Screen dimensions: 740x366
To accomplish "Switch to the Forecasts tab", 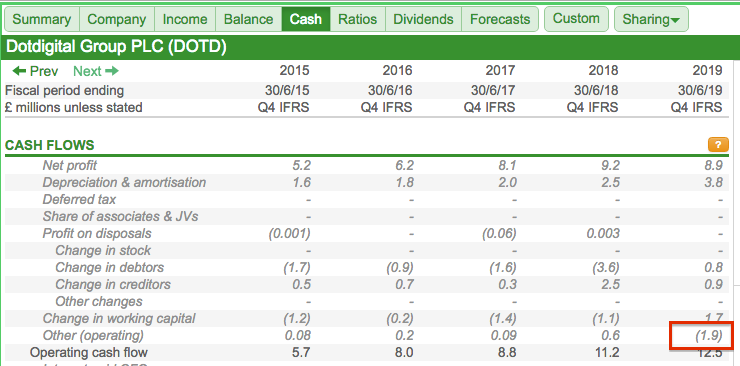I will coord(500,19).
